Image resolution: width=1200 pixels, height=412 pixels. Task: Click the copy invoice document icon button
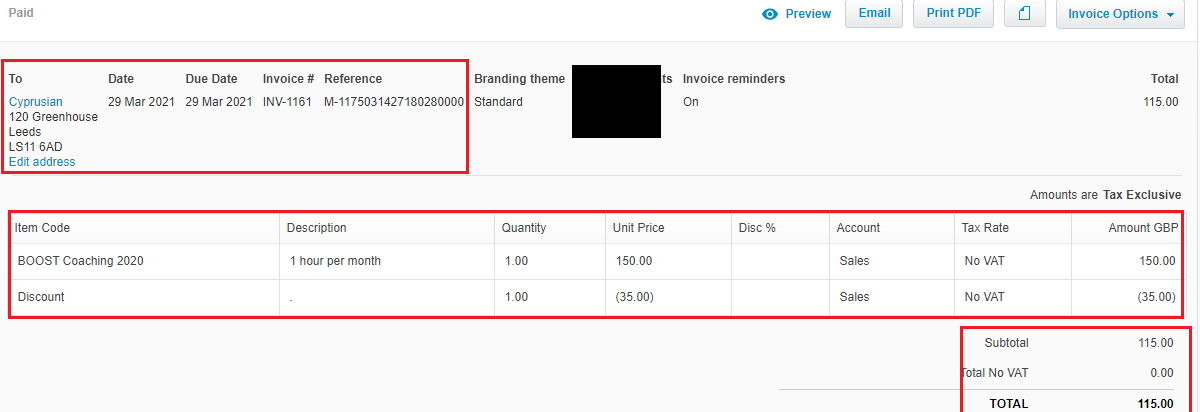coord(1024,14)
